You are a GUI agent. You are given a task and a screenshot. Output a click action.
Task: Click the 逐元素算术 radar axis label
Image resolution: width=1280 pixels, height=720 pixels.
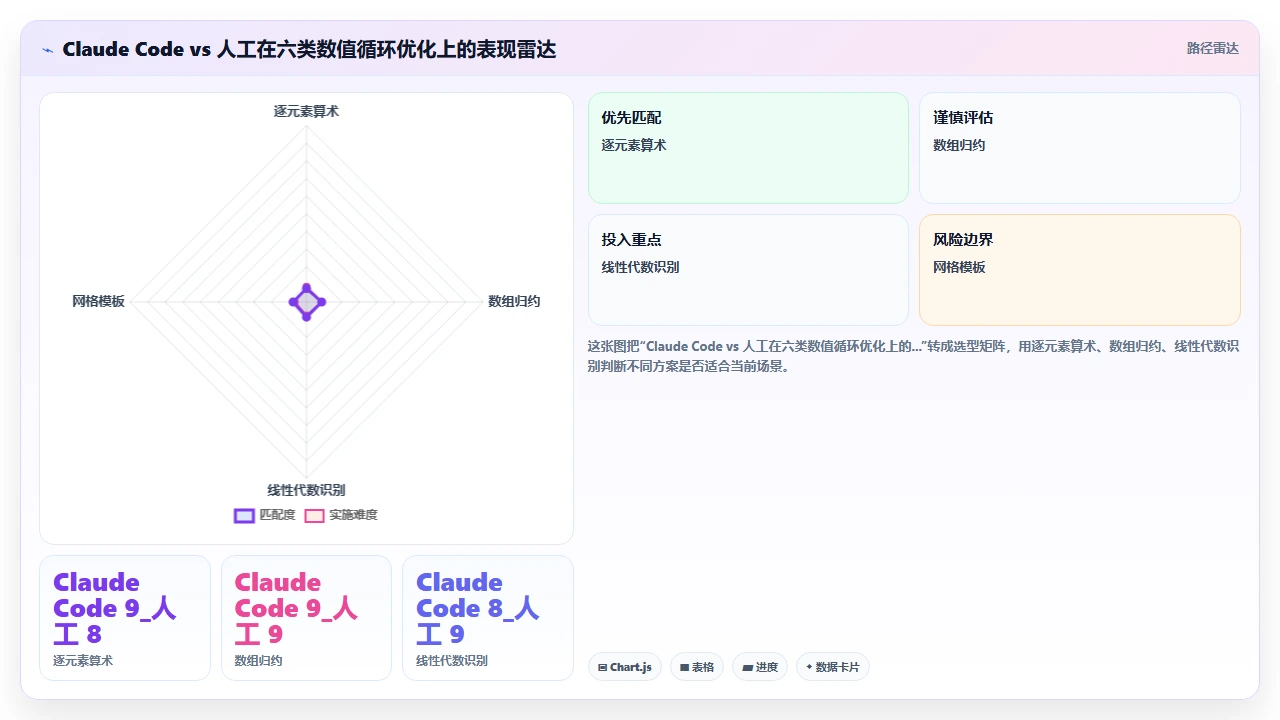coord(306,111)
